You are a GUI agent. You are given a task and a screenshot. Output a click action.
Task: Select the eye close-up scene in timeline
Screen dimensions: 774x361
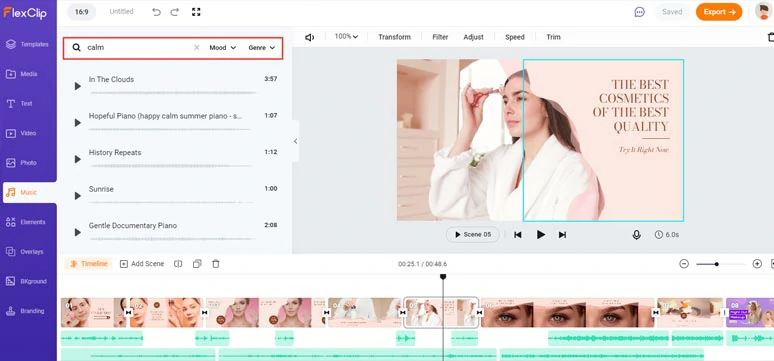coord(567,313)
